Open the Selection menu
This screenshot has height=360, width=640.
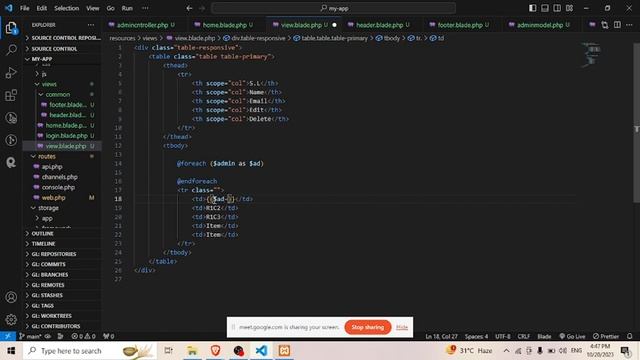click(x=67, y=8)
